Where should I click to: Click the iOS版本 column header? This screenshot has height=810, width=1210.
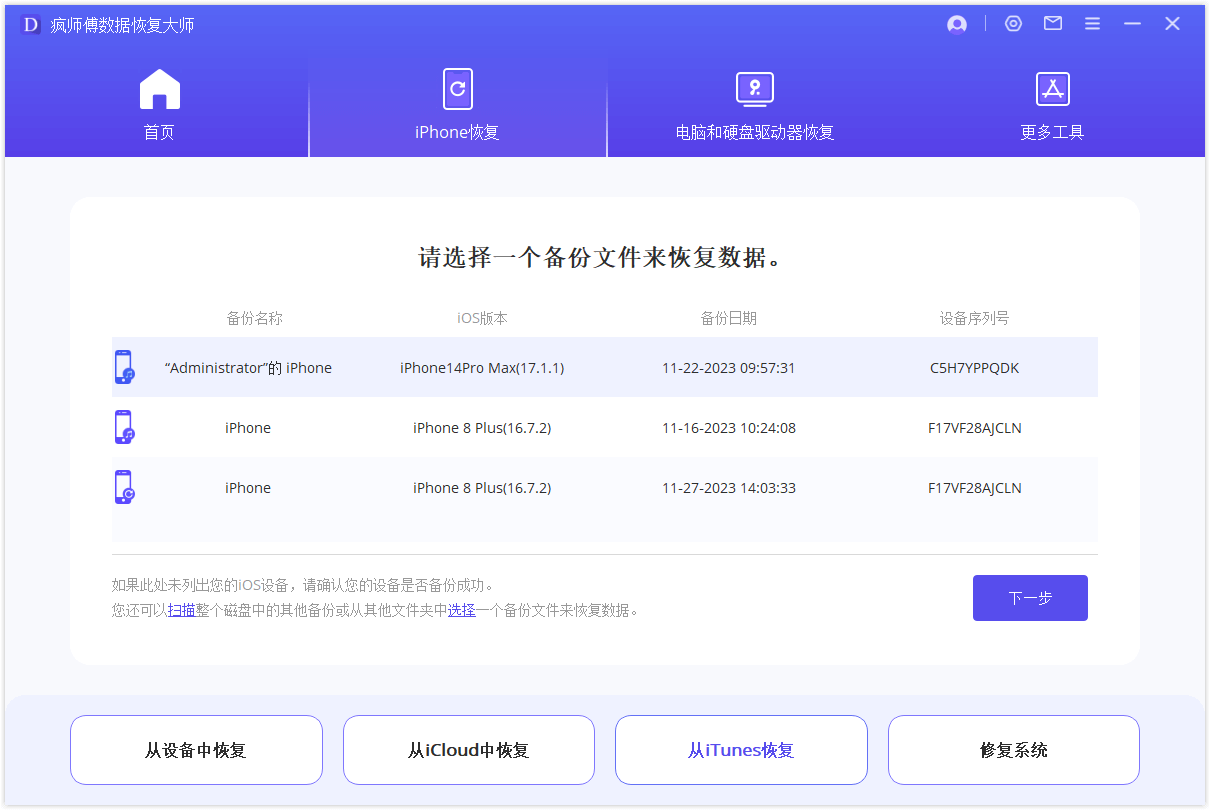482,318
